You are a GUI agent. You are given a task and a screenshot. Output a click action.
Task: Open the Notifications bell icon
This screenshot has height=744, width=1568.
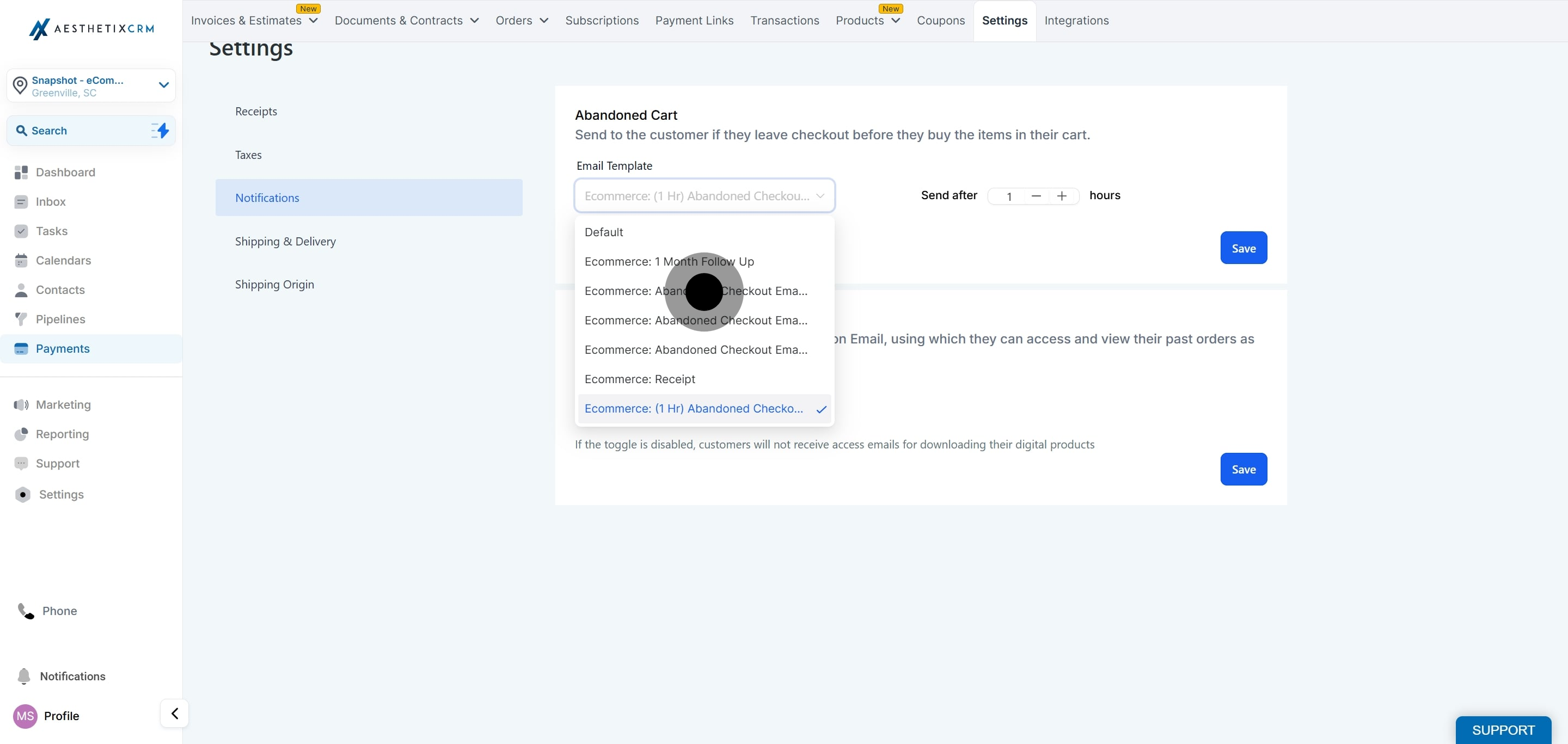[24, 676]
